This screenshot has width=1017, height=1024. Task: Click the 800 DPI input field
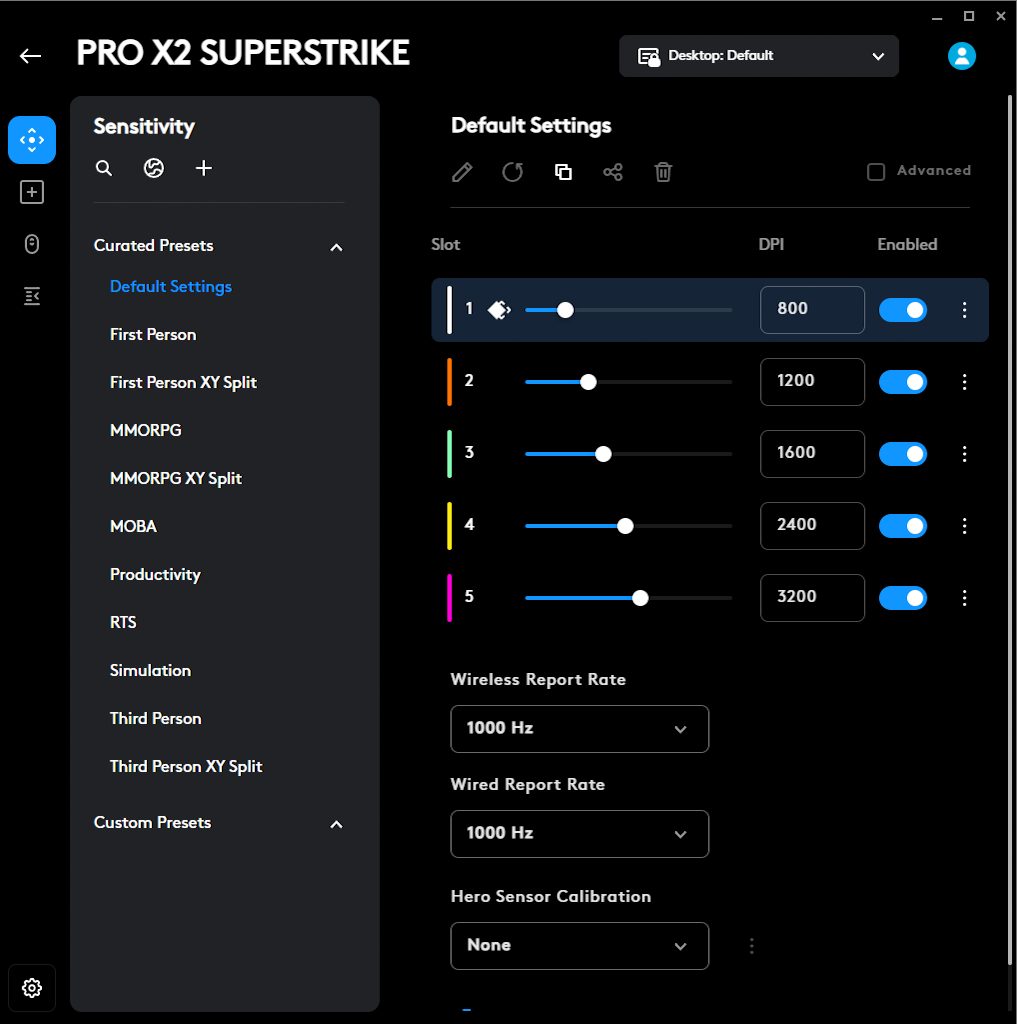[812, 310]
